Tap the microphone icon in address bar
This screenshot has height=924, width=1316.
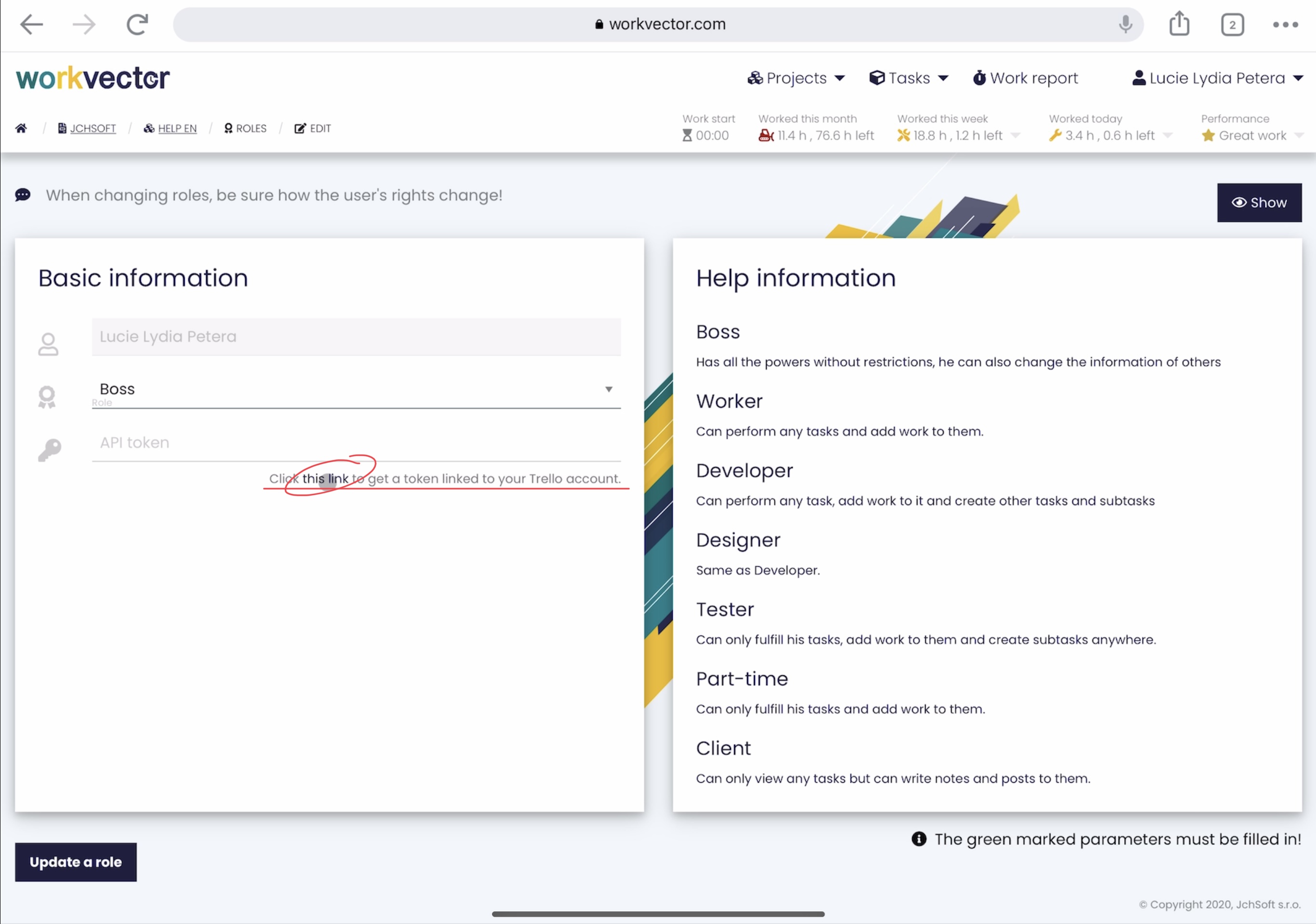(x=1125, y=24)
